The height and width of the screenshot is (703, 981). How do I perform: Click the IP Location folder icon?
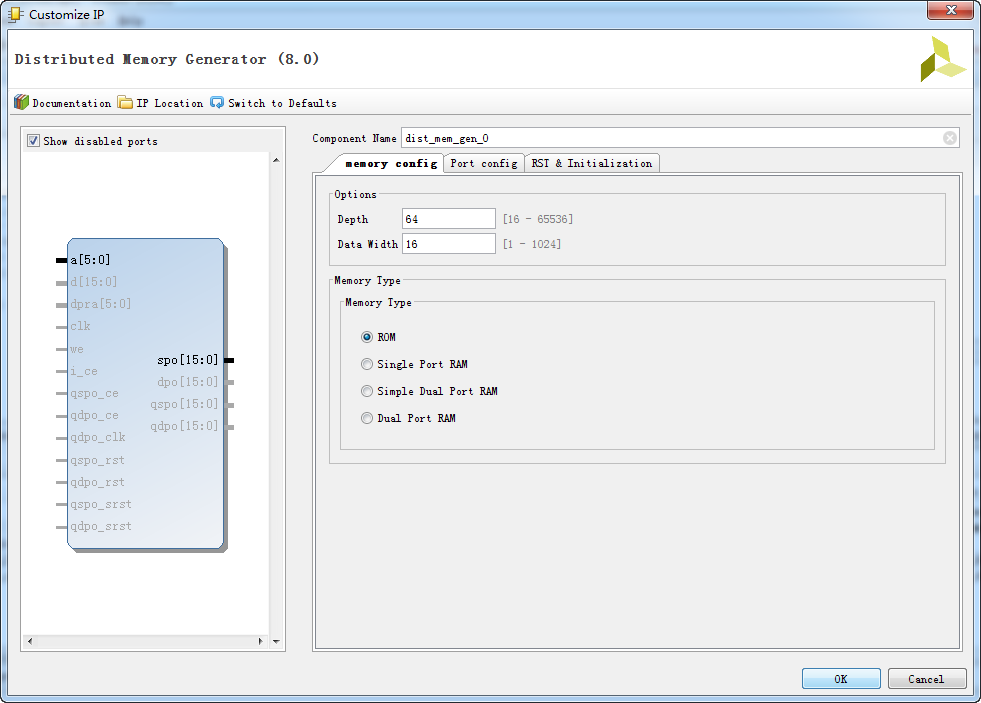(x=125, y=102)
